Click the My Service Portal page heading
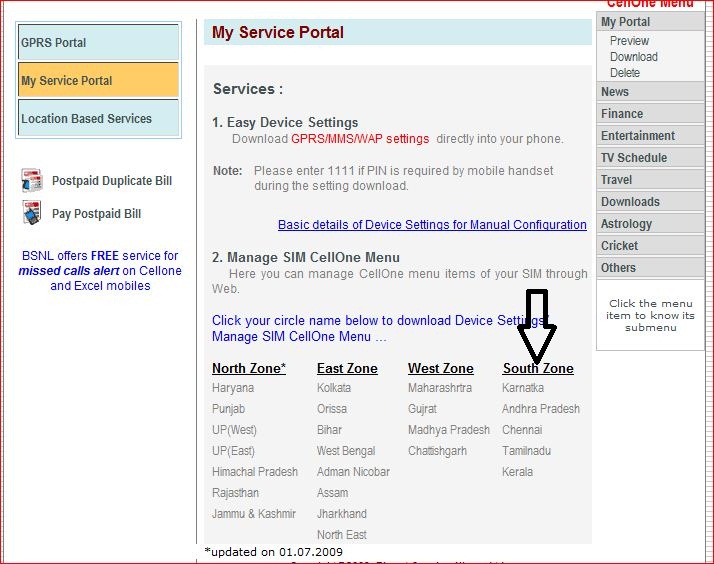Image resolution: width=714 pixels, height=564 pixels. [278, 32]
